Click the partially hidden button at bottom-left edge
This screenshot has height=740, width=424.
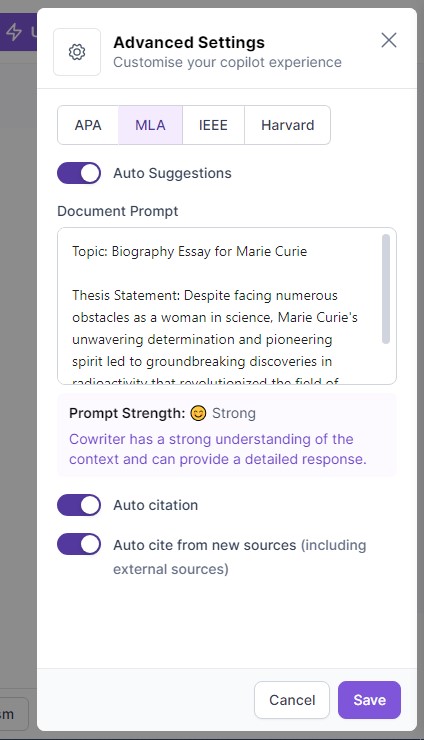pyautogui.click(x=14, y=714)
